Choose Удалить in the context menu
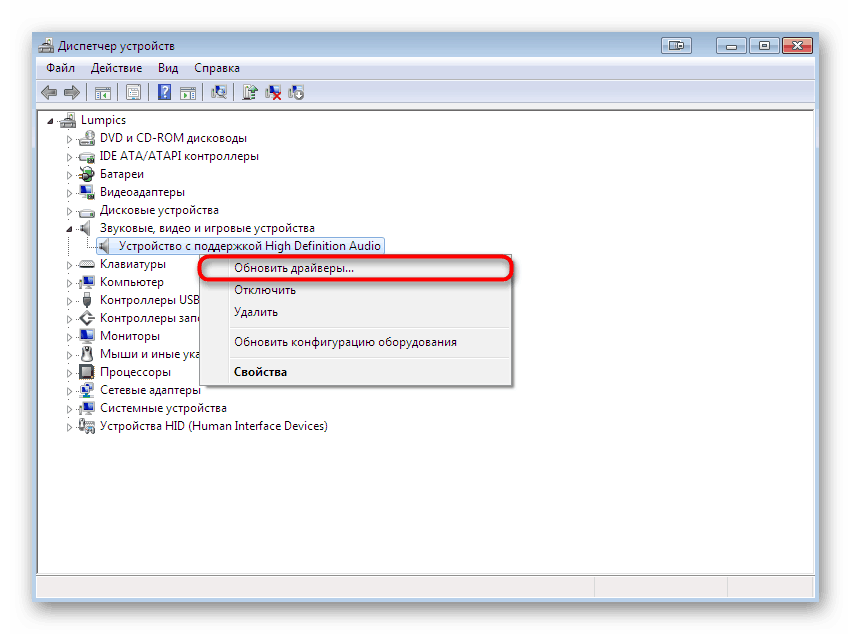This screenshot has height=634, width=851. click(x=355, y=312)
